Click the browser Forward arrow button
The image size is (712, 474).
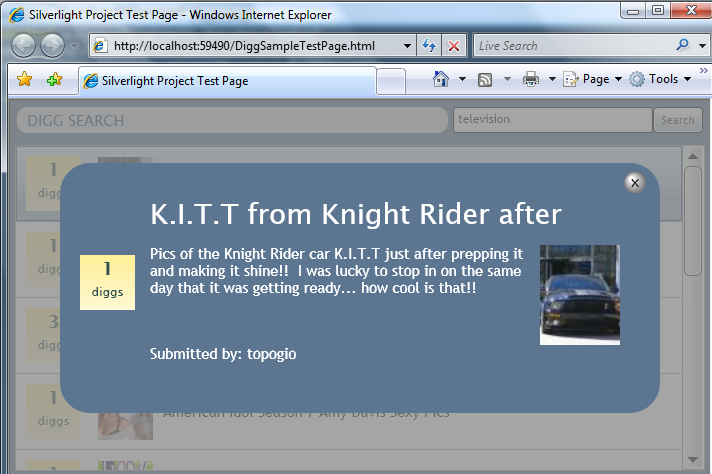pos(53,46)
